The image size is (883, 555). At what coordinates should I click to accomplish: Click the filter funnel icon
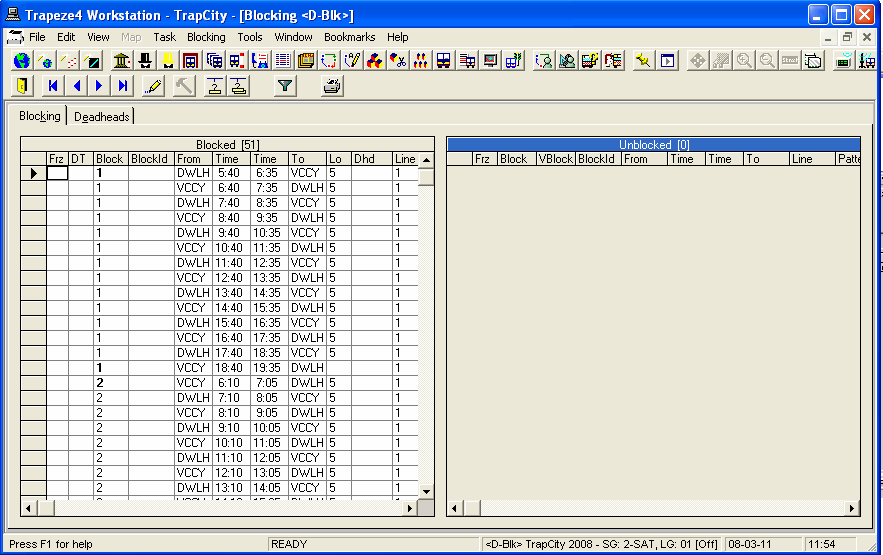coord(286,86)
